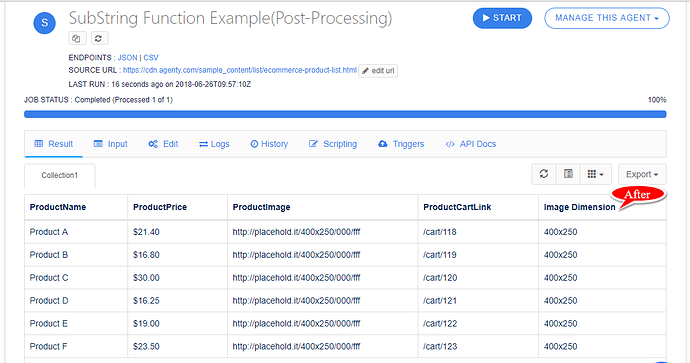Click the copy agent icon below title
Image resolution: width=690 pixels, height=363 pixels.
(x=77, y=38)
